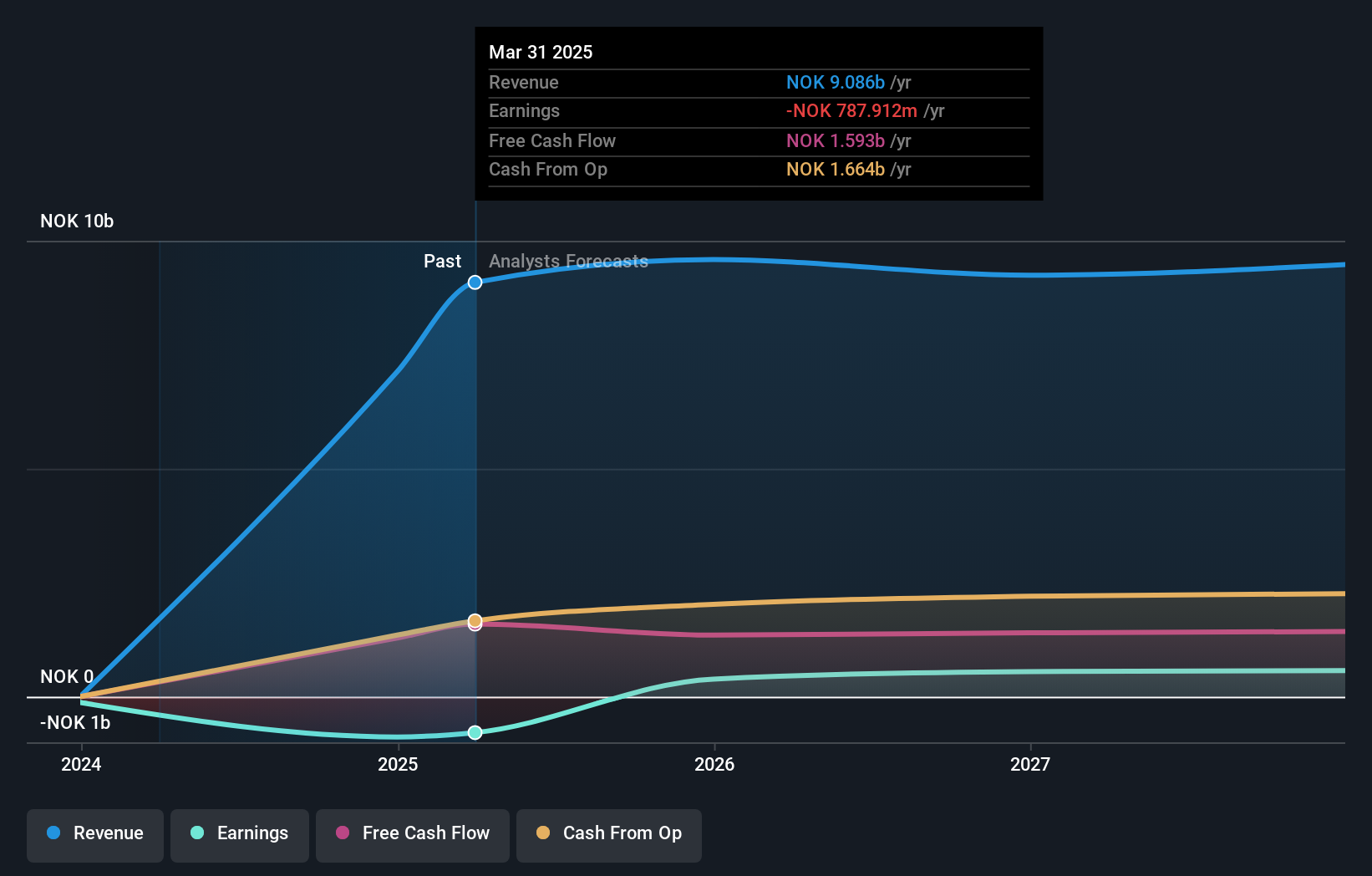Click the NOK 1.593b free cash flow value
The width and height of the screenshot is (1372, 876).
[836, 140]
